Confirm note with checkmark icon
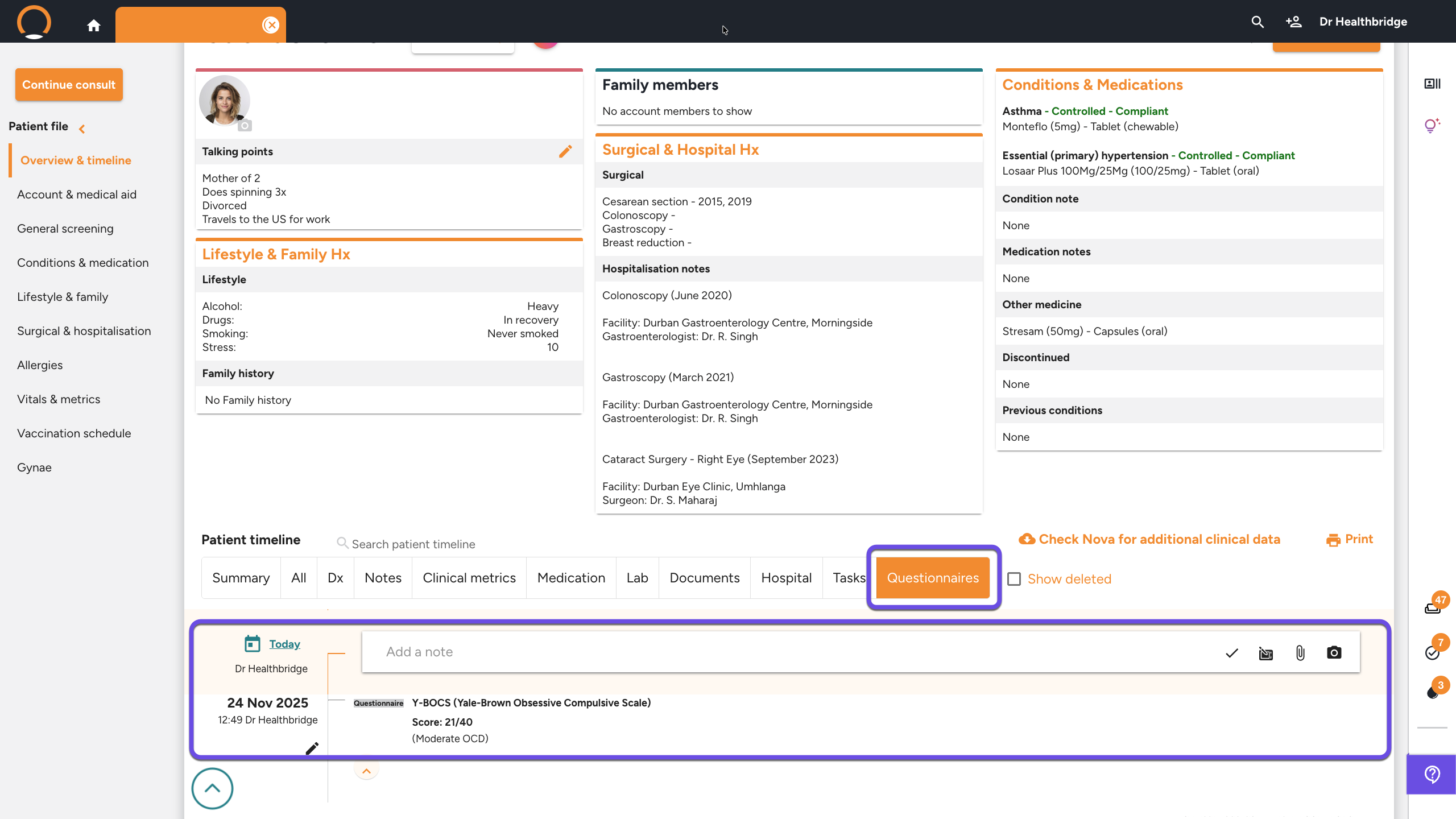This screenshot has height=819, width=1456. click(1232, 652)
